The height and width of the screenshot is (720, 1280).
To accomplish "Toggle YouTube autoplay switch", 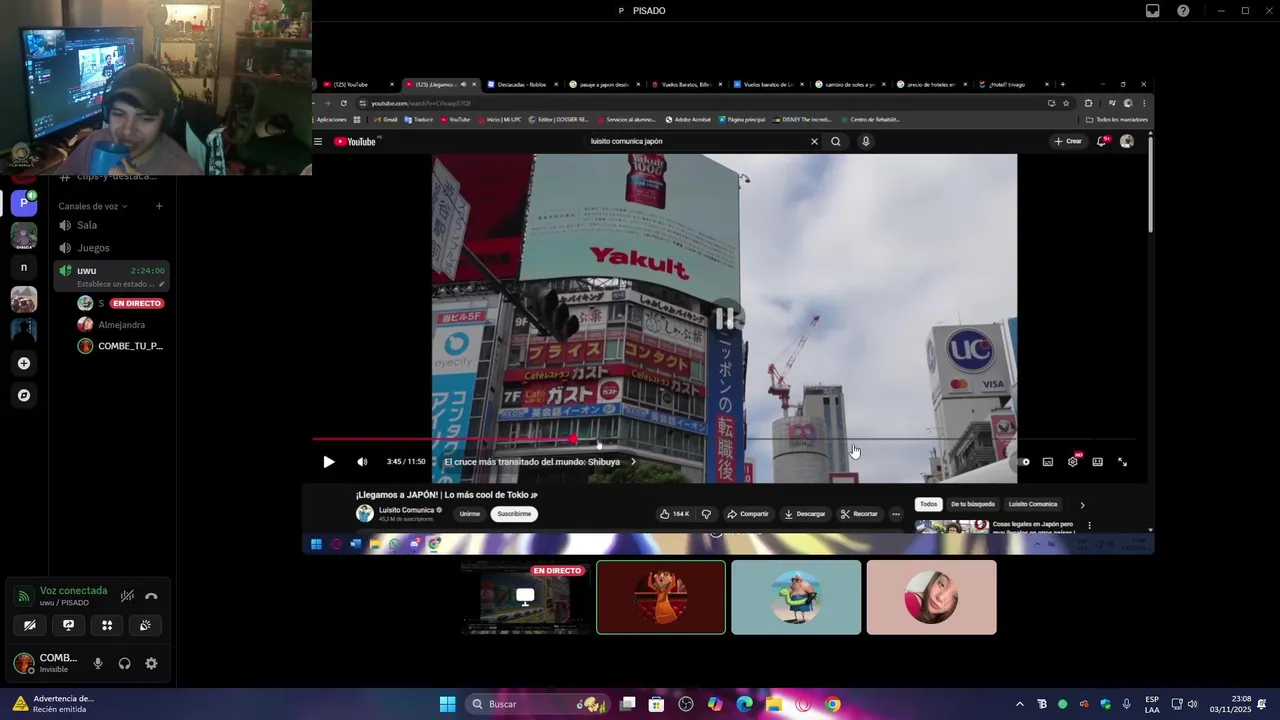I will pos(1023,462).
